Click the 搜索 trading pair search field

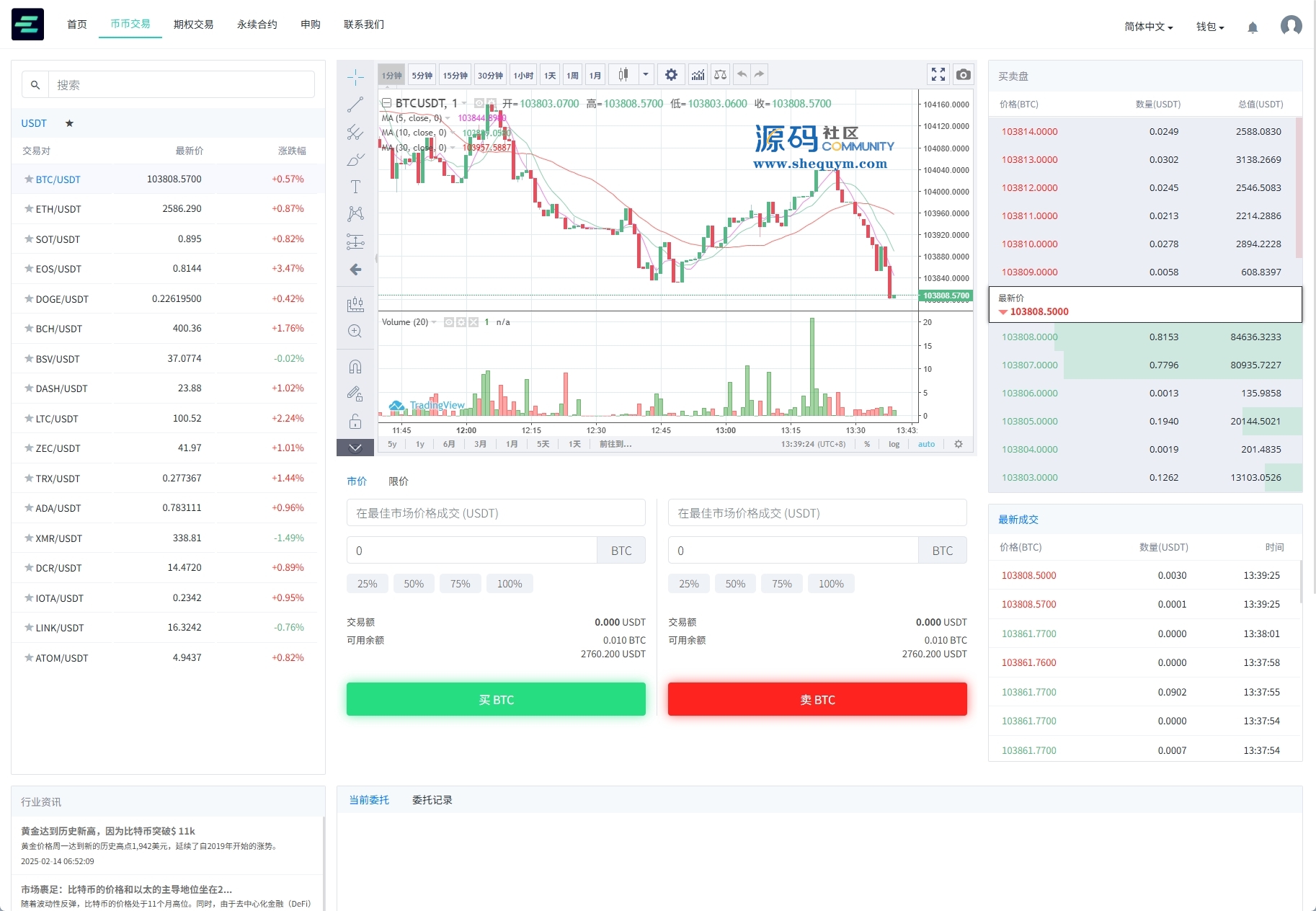[181, 85]
